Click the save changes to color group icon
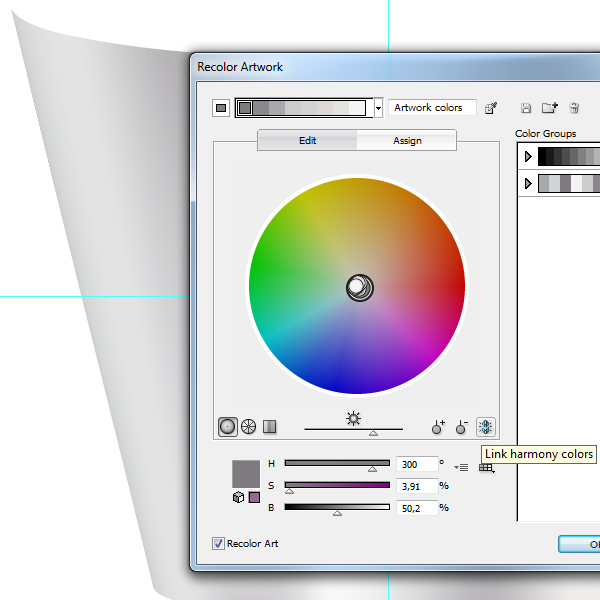Viewport: 600px width, 600px height. (526, 108)
